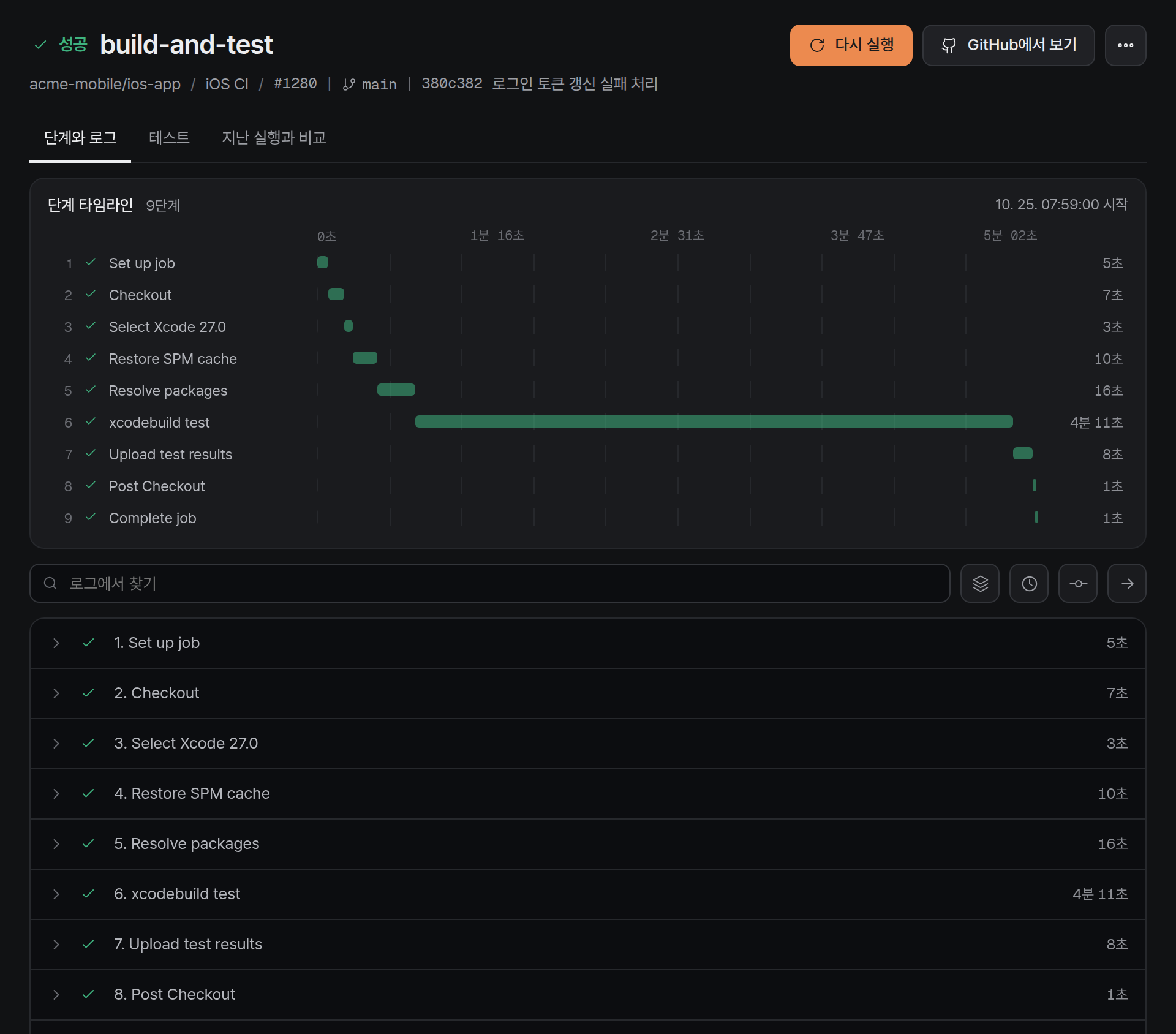Open the three-dot more options menu
Screen dimensions: 1176x1034
[1125, 45]
